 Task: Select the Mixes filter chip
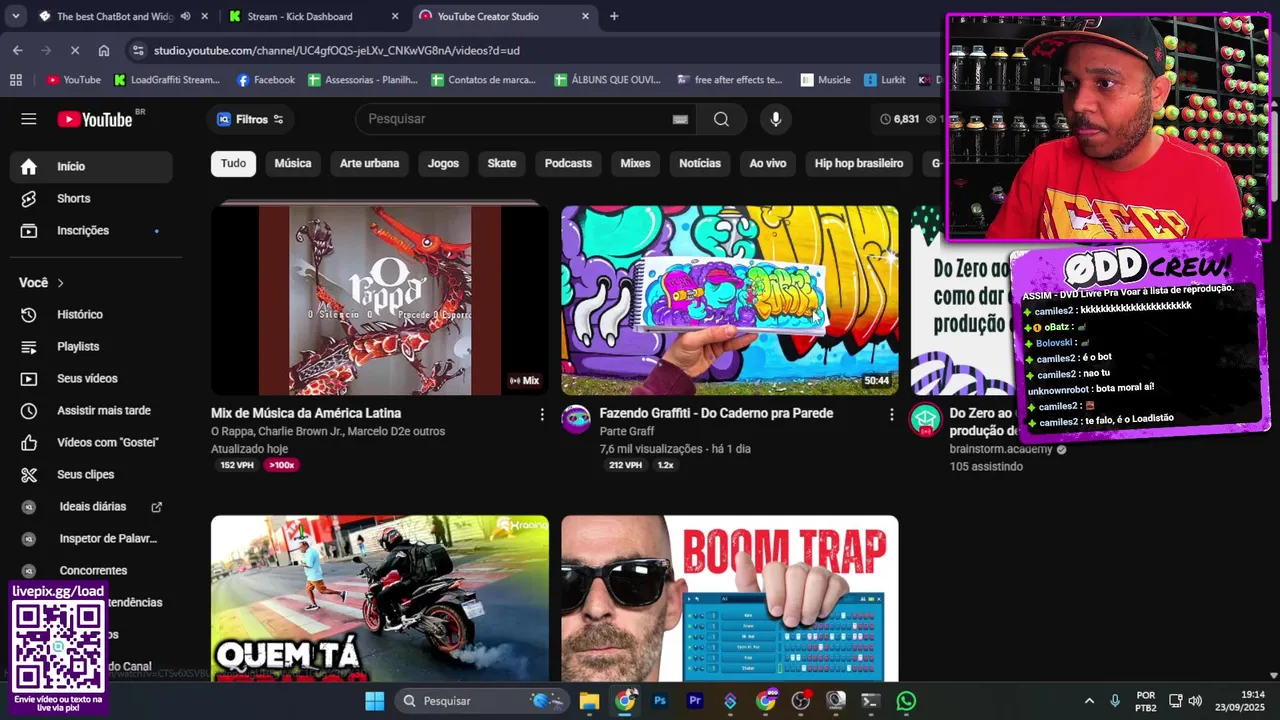[635, 164]
